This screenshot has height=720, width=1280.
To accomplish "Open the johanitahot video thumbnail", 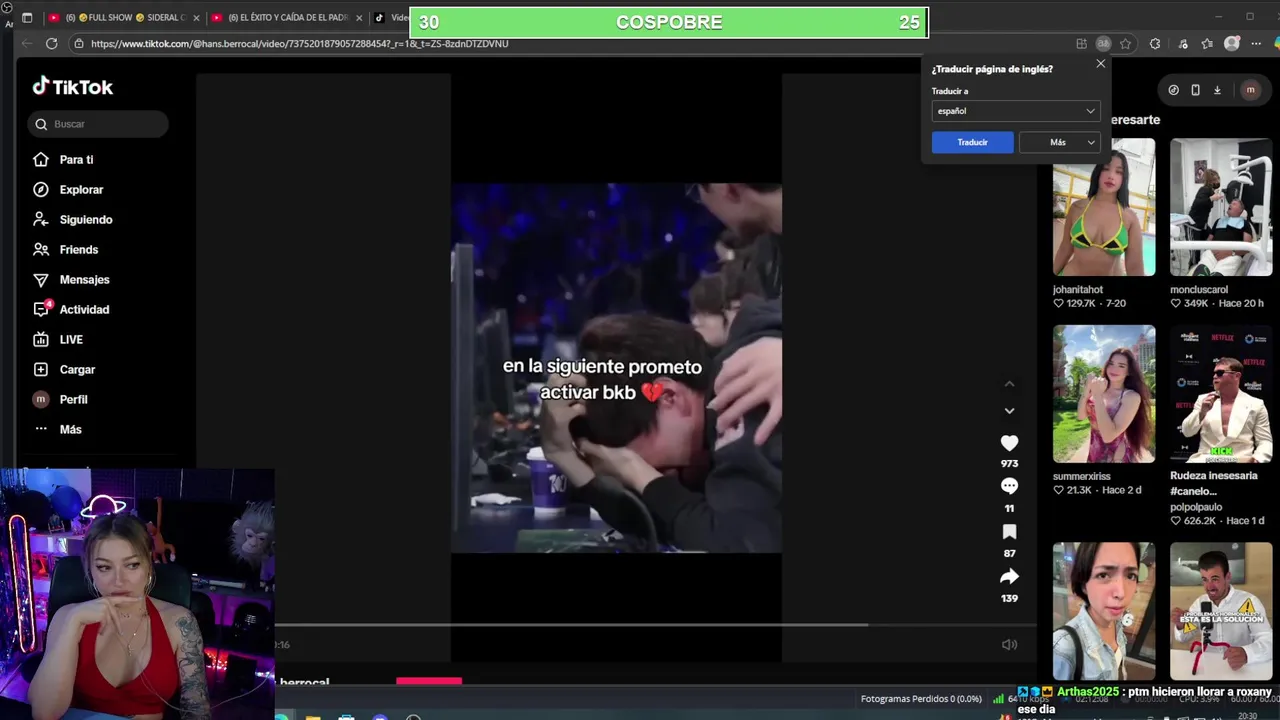I will pyautogui.click(x=1104, y=207).
